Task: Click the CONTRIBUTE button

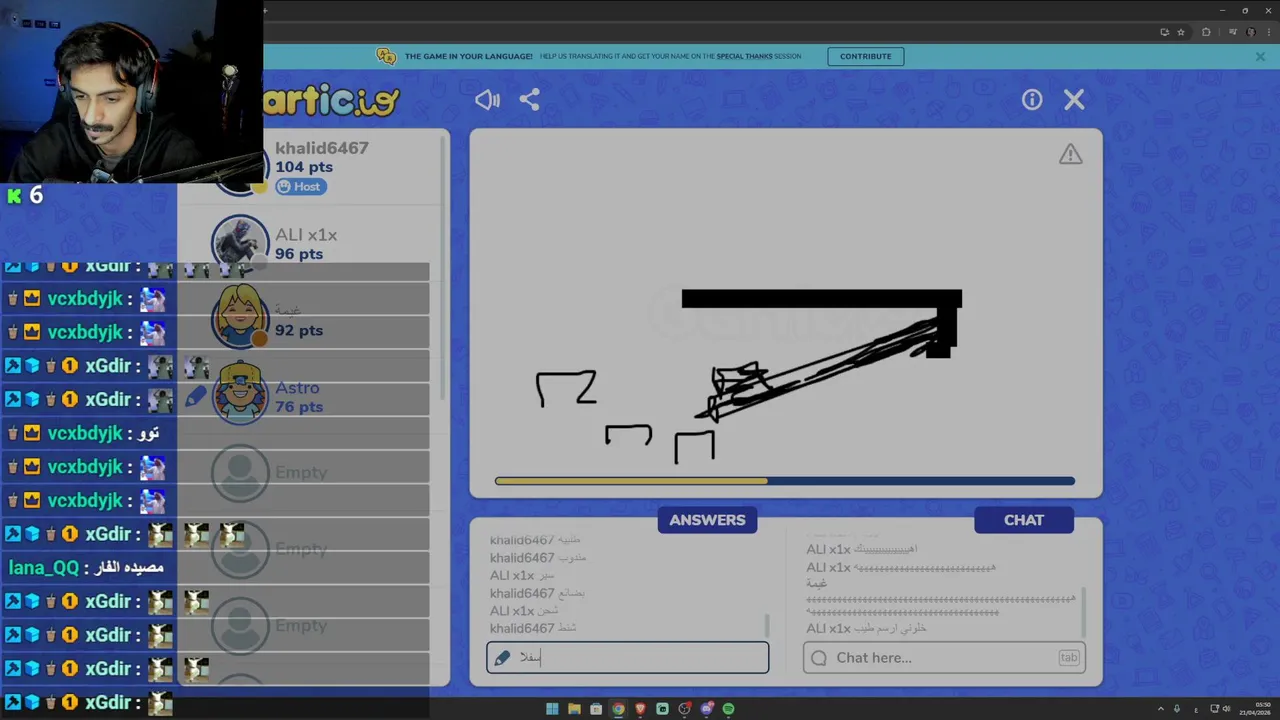Action: [865, 56]
